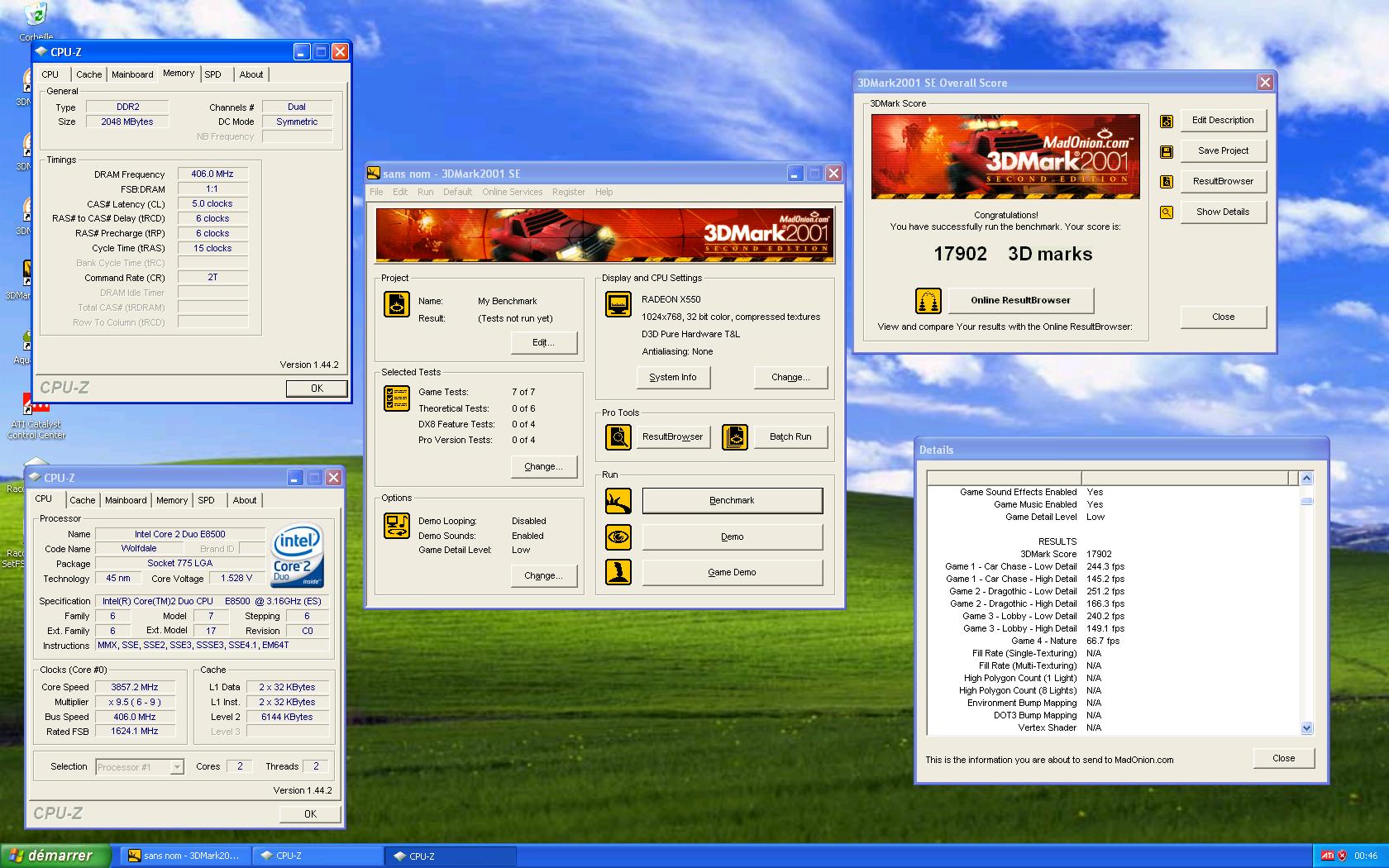Image resolution: width=1389 pixels, height=868 pixels.
Task: Click the Online ResultBrowser button
Action: (x=1020, y=300)
